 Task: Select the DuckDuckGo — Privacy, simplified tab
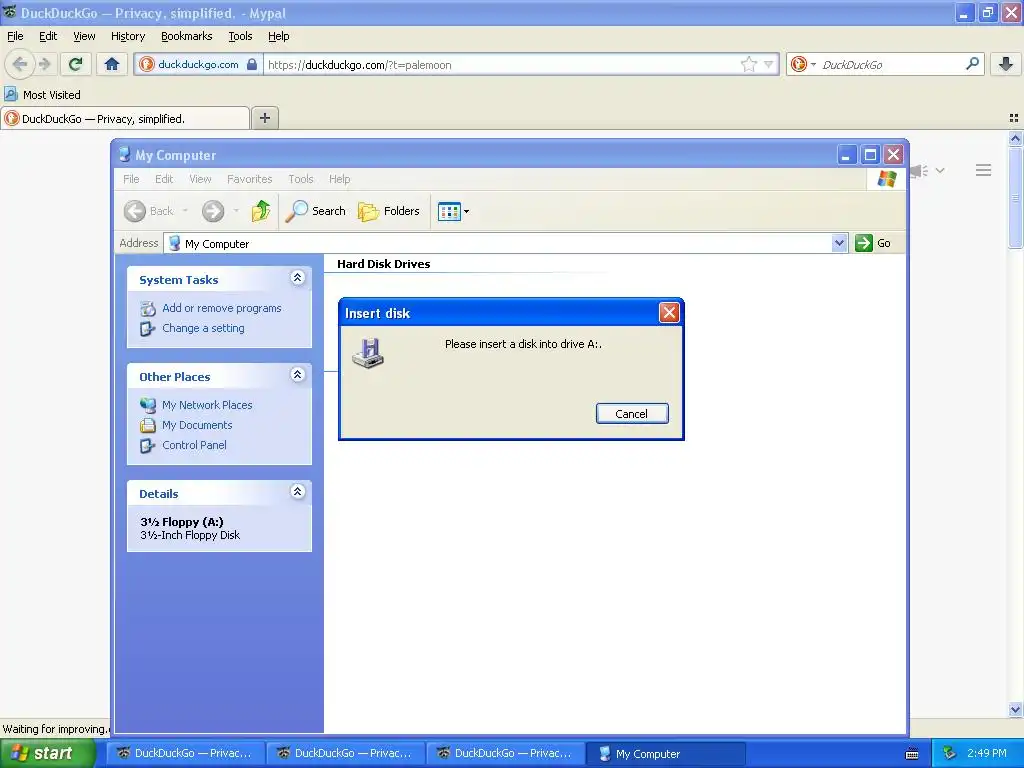(125, 118)
